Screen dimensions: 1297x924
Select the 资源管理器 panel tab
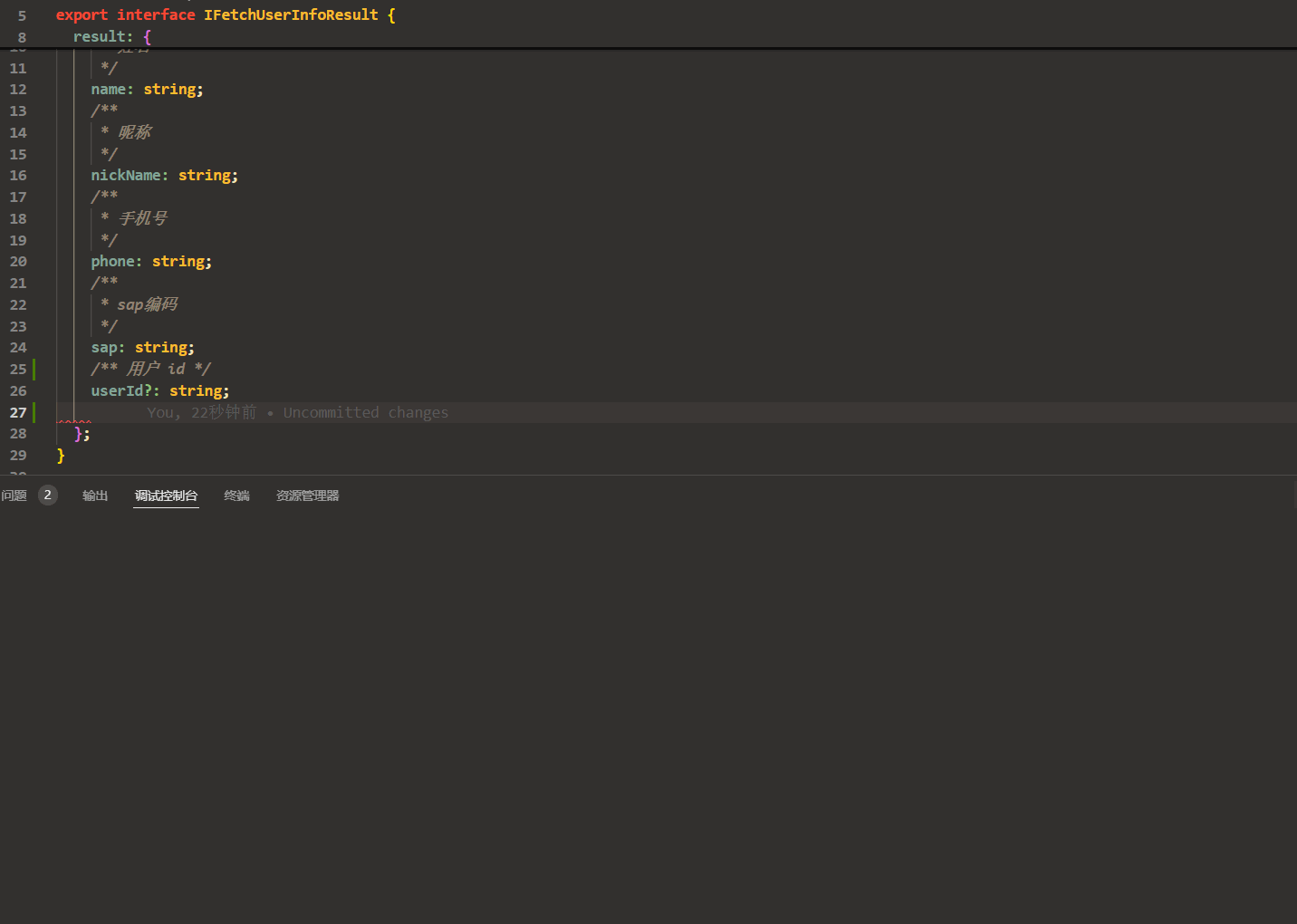pos(307,496)
